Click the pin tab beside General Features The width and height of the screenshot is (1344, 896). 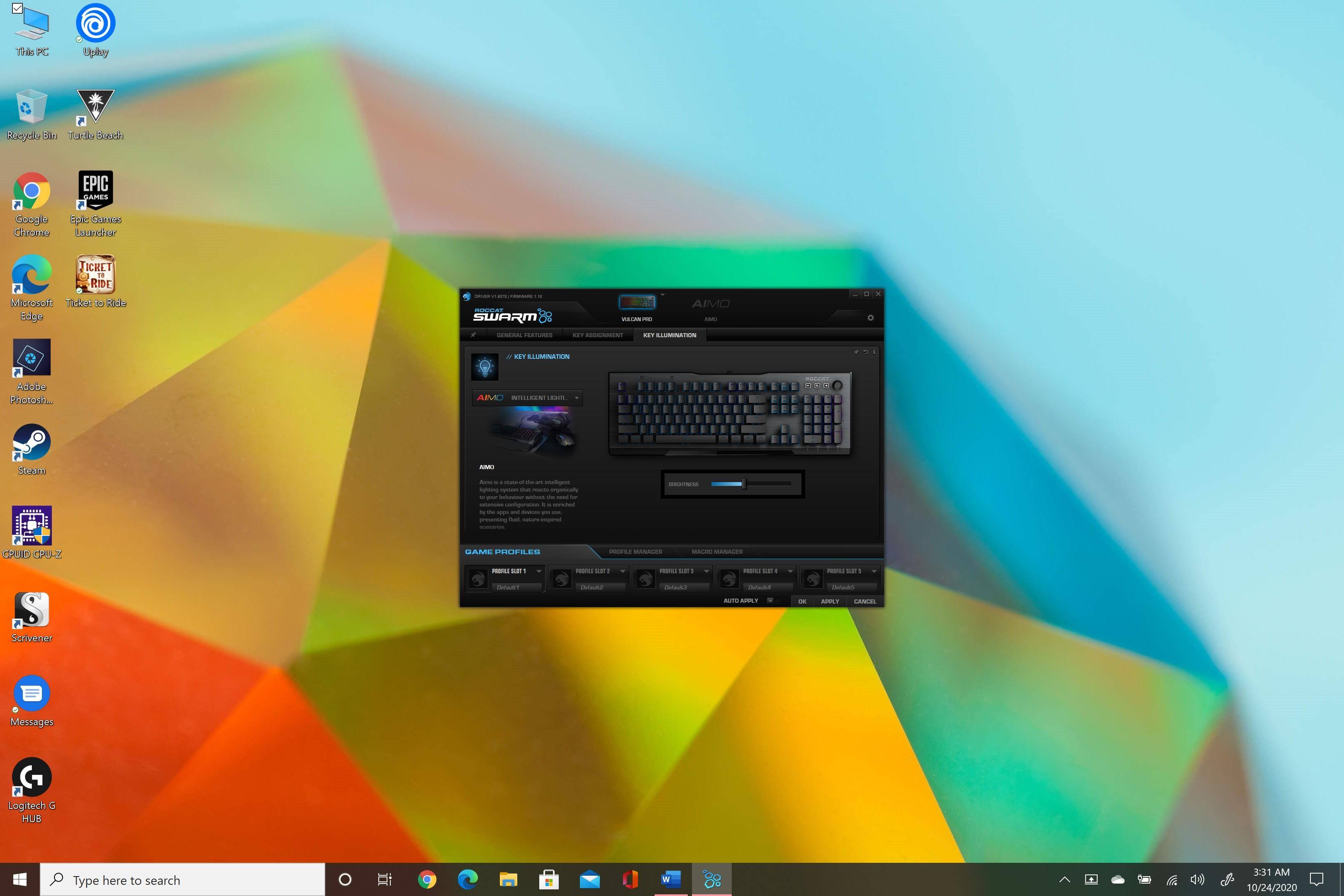click(473, 336)
